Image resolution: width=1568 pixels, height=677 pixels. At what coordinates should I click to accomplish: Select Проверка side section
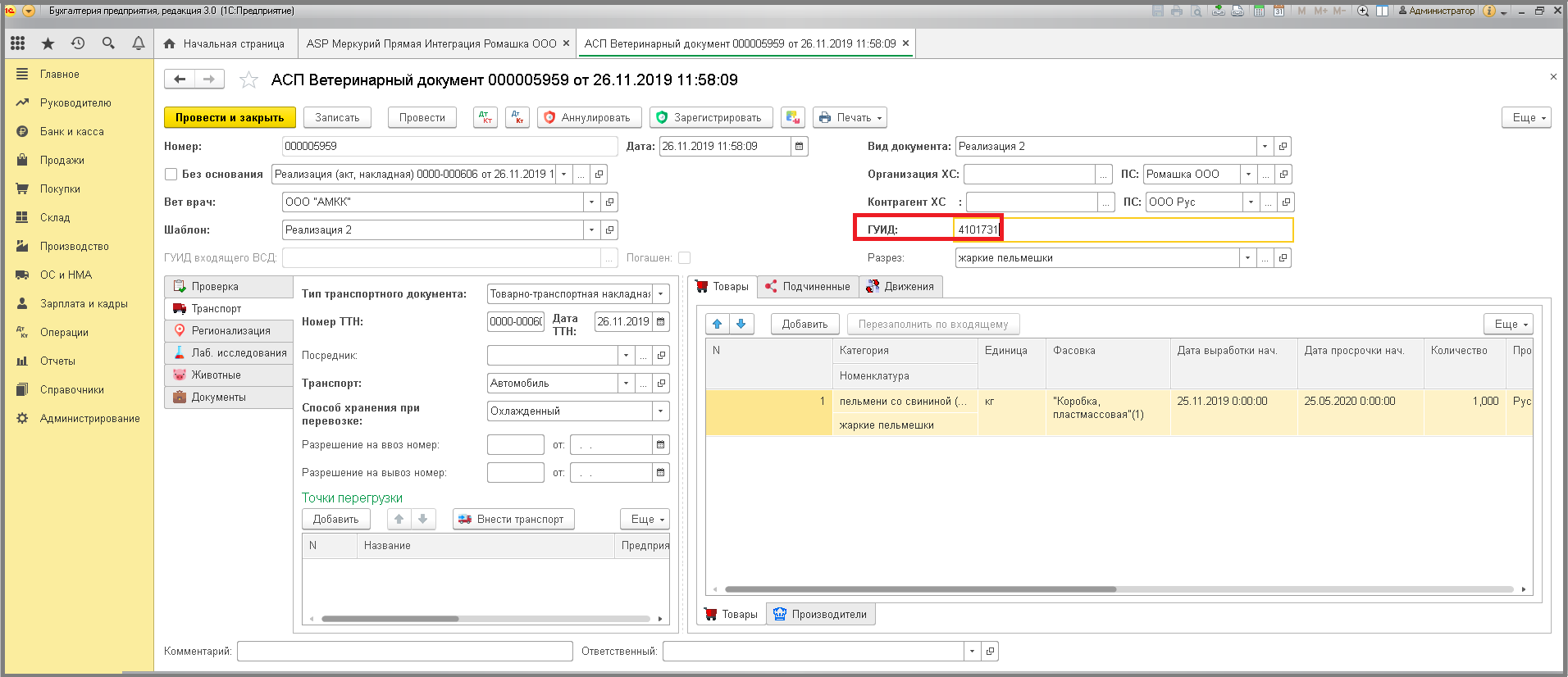pos(229,286)
